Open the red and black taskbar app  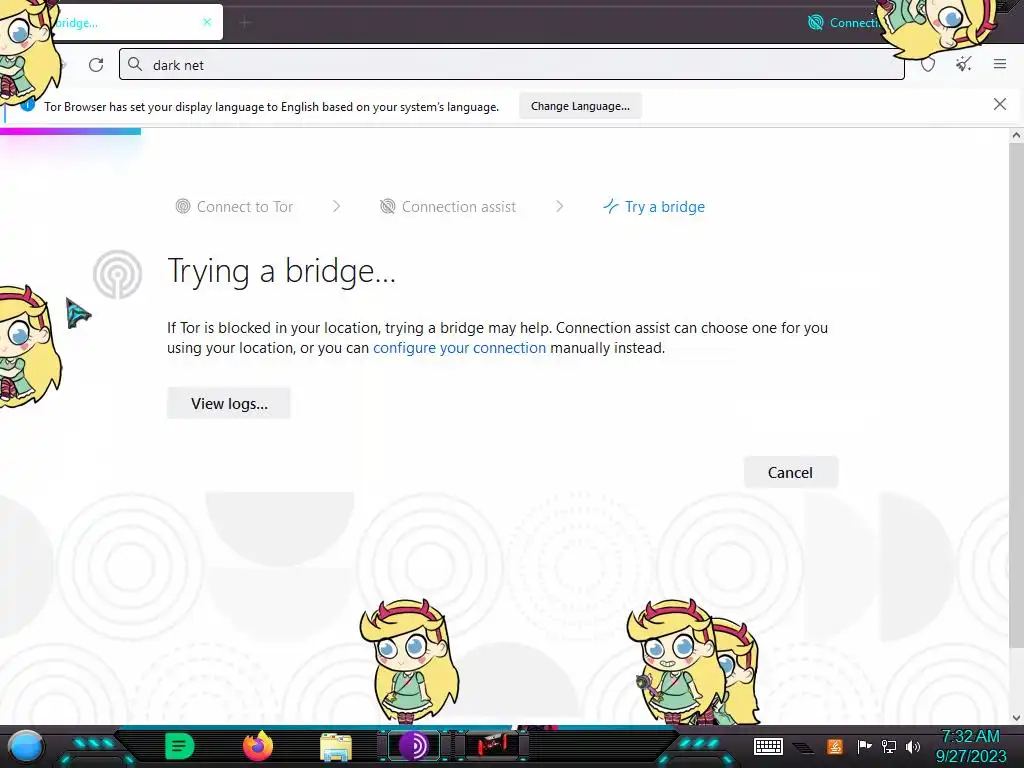492,746
